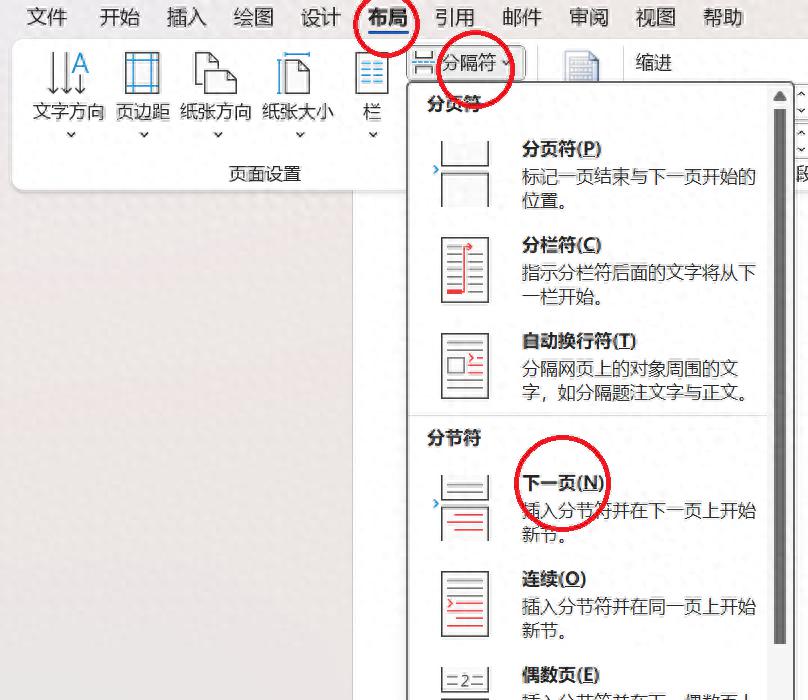Switch to the 视图 ribbon tab
The height and width of the screenshot is (700, 808).
655,18
